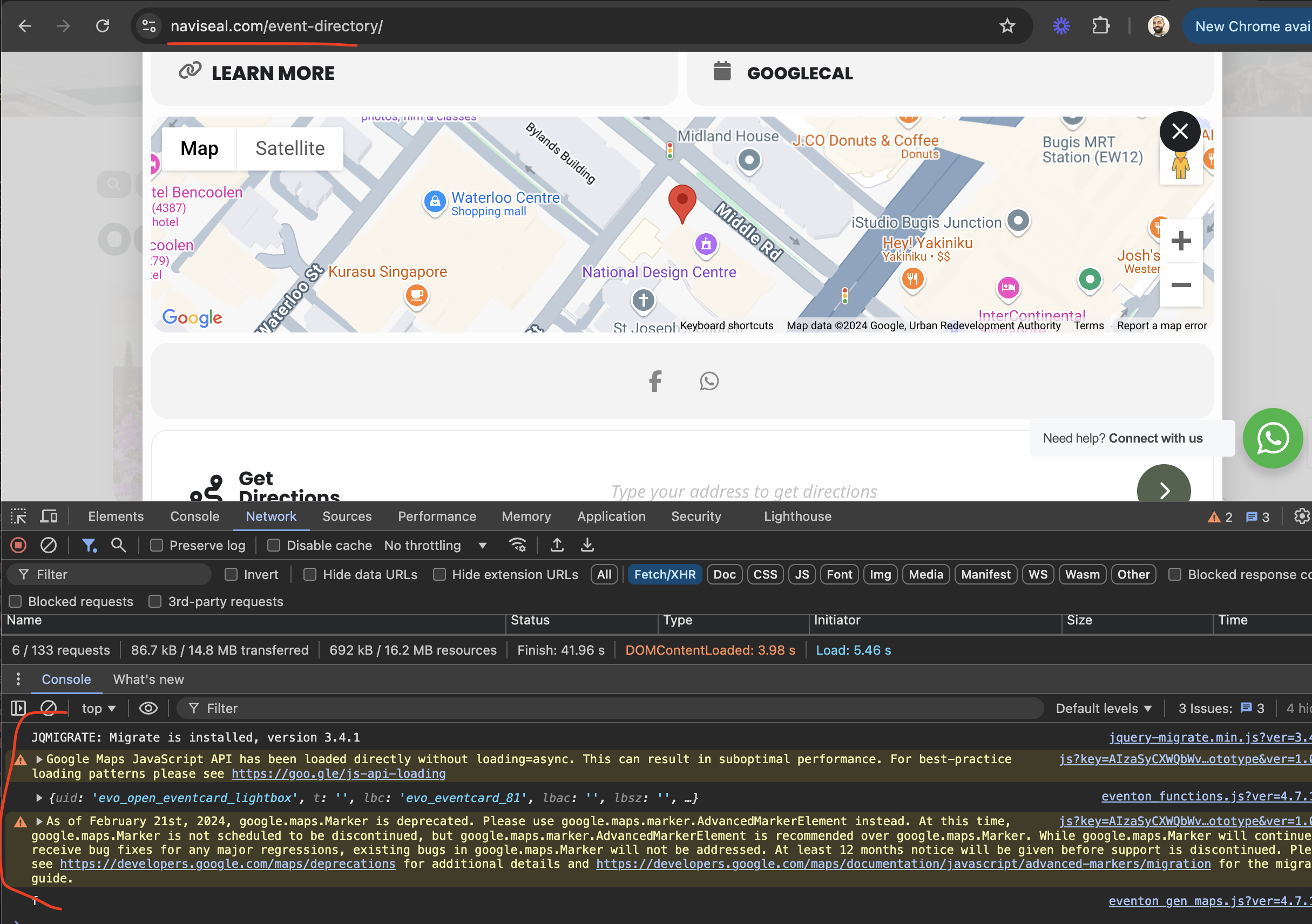Switch to the Sources tab
The image size is (1312, 924).
click(346, 517)
